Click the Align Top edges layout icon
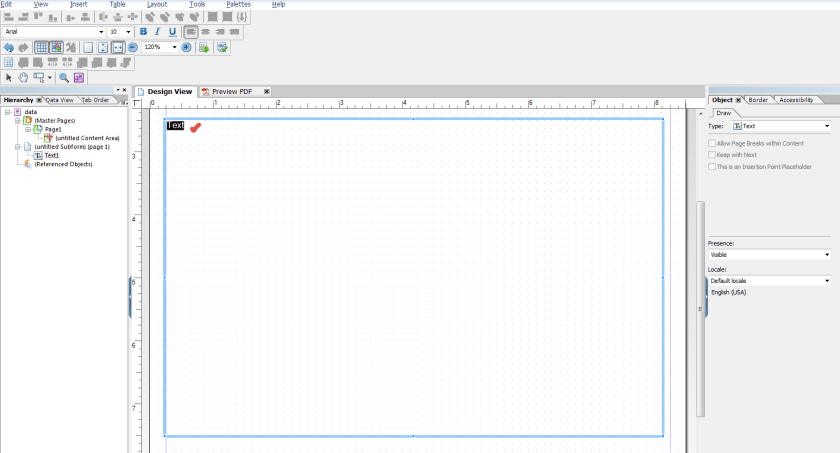This screenshot has width=840, height=453. 38,17
